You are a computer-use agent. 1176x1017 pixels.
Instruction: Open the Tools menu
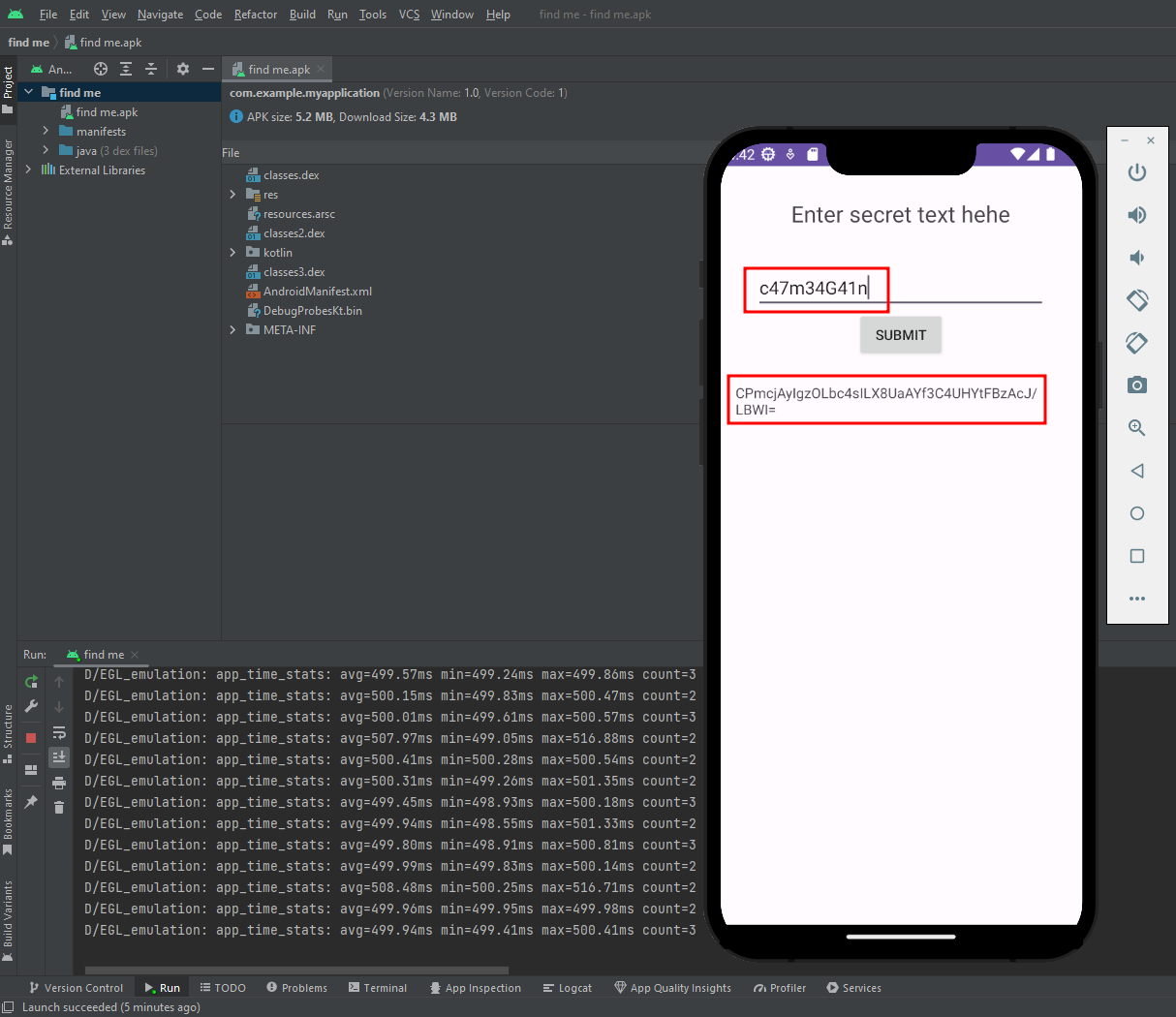coord(373,15)
